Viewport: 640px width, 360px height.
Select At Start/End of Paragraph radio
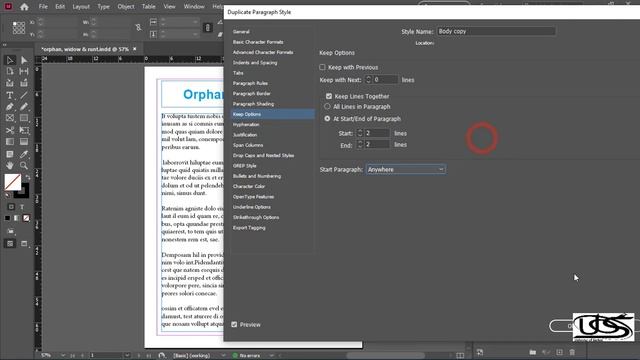[327, 119]
